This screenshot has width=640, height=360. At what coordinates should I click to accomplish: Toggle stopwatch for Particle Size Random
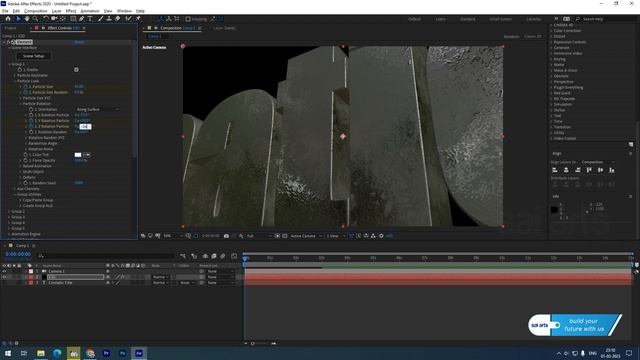[25, 93]
